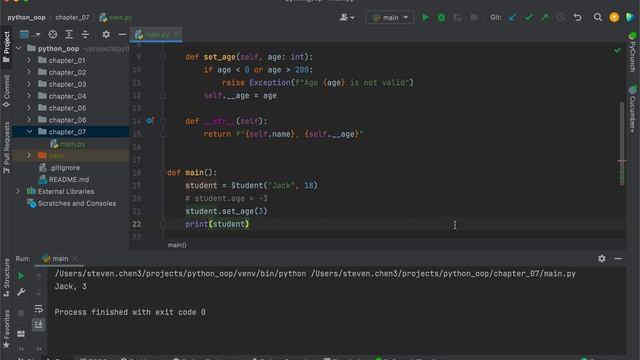Hide the Run panel with minus icon
640x360 pixels.
618,259
